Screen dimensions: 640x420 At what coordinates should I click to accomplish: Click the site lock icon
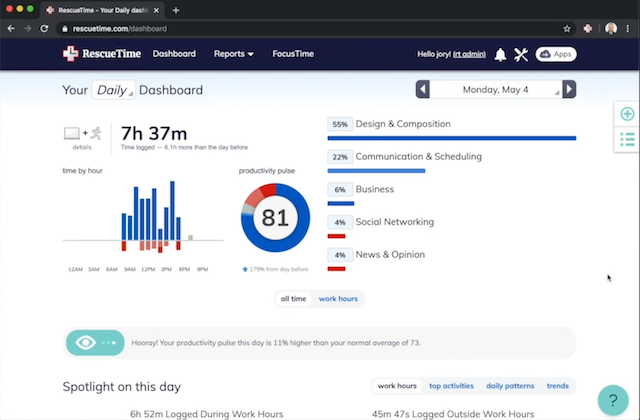pos(64,29)
